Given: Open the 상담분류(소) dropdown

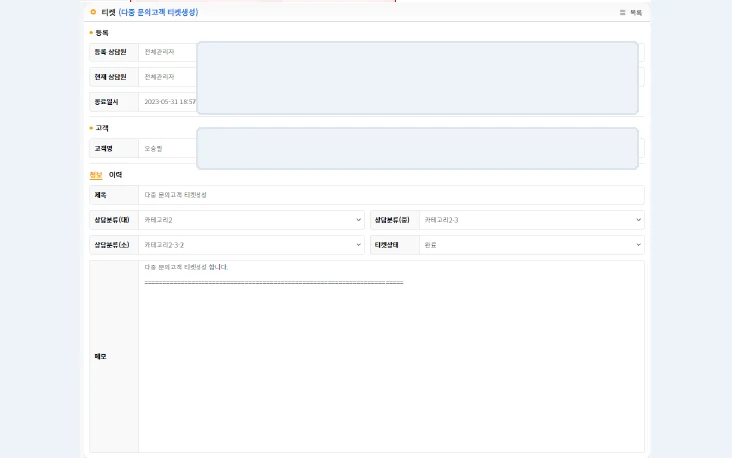Looking at the screenshot, I should tap(251, 245).
